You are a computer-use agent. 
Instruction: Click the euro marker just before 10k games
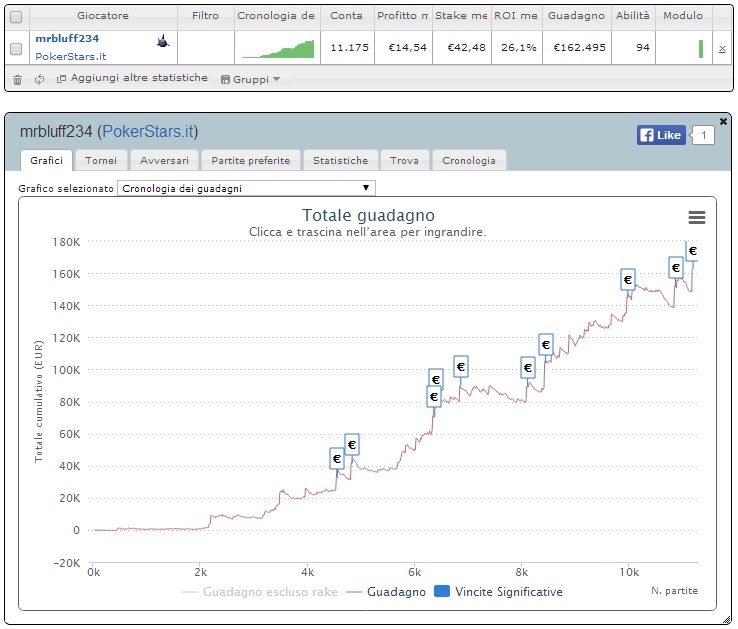click(627, 280)
